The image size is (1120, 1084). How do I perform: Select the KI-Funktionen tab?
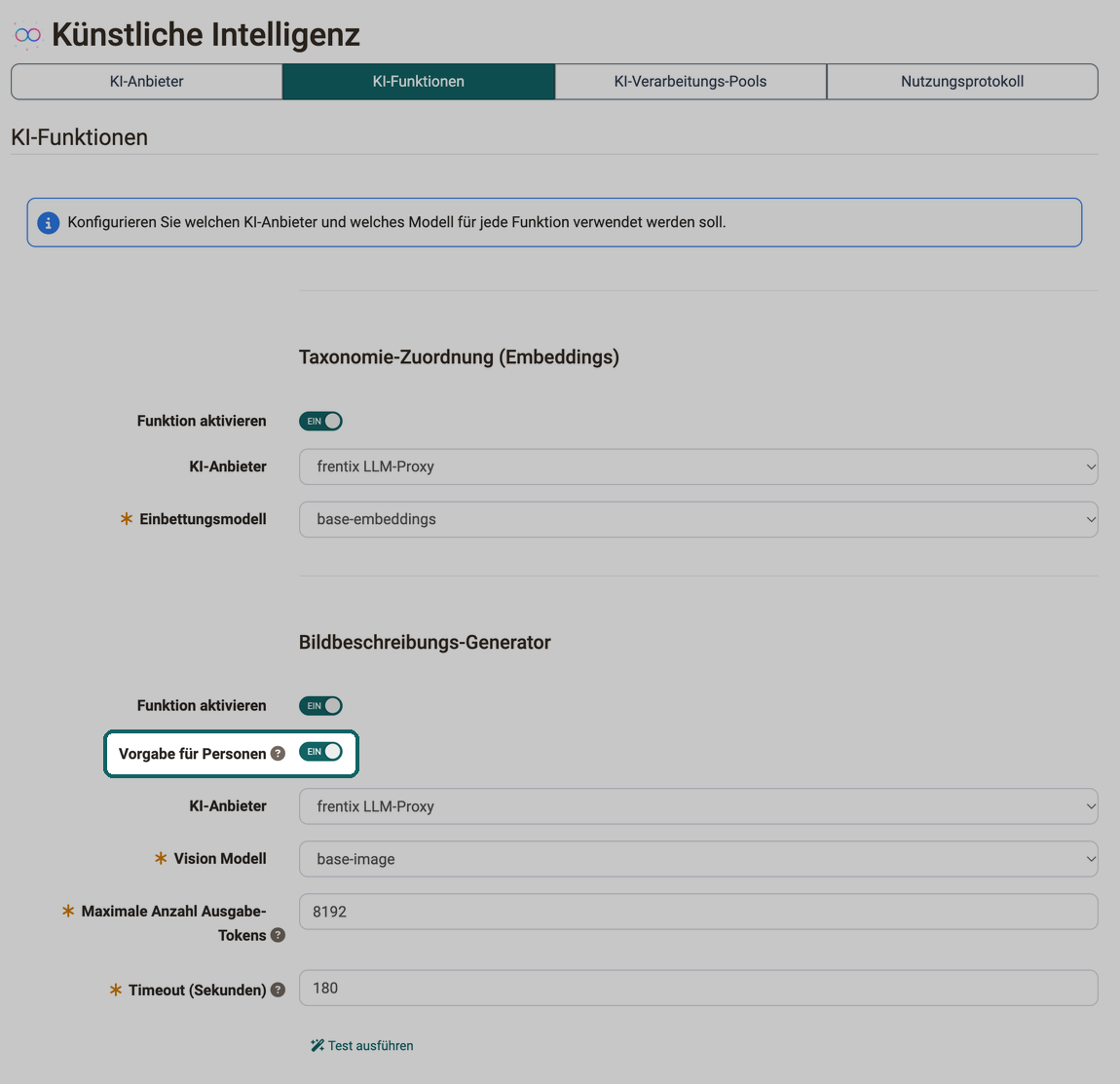click(x=419, y=82)
